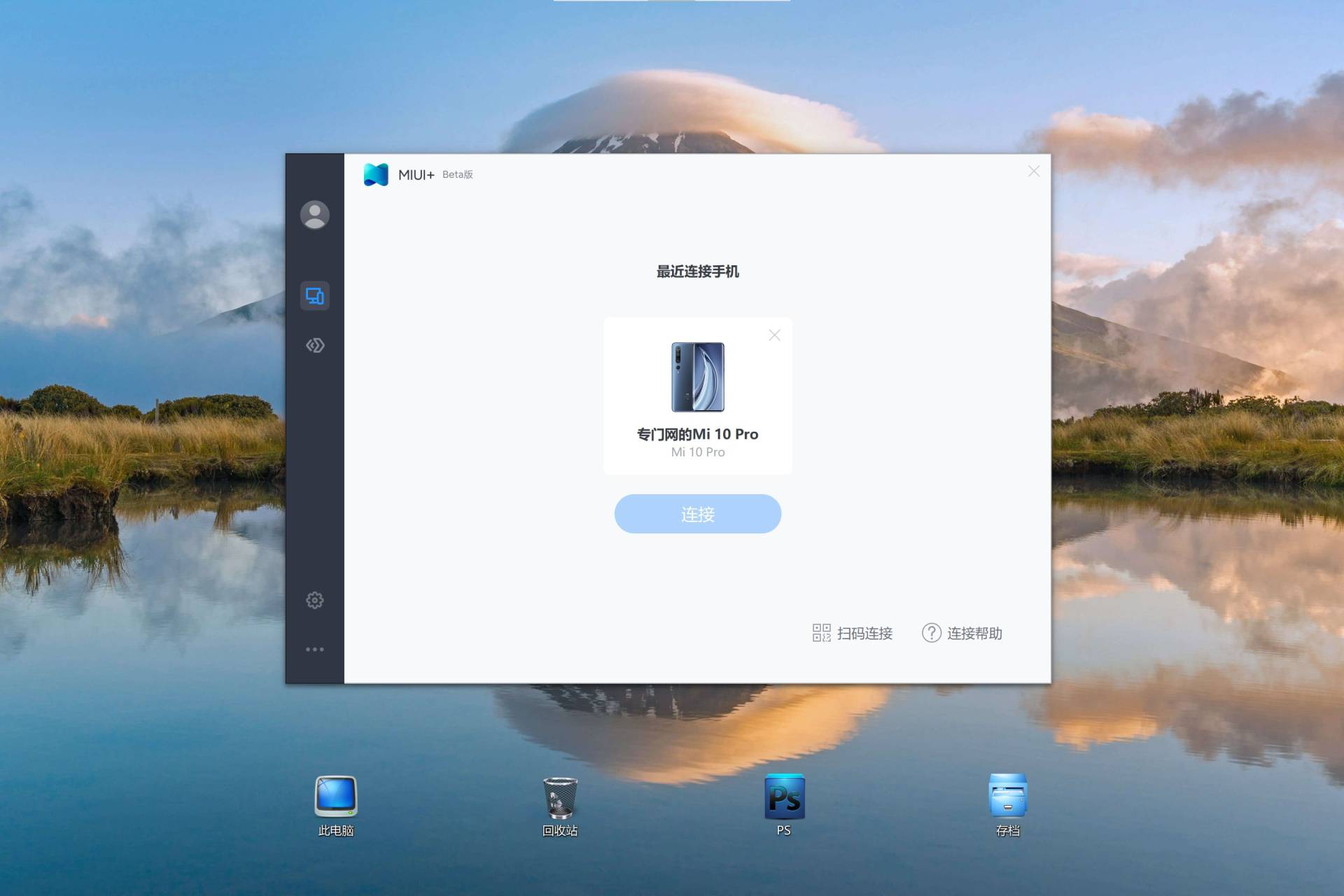Image resolution: width=1344 pixels, height=896 pixels.
Task: Click the 专门网的Mi 10 Pro device name
Action: tap(697, 434)
